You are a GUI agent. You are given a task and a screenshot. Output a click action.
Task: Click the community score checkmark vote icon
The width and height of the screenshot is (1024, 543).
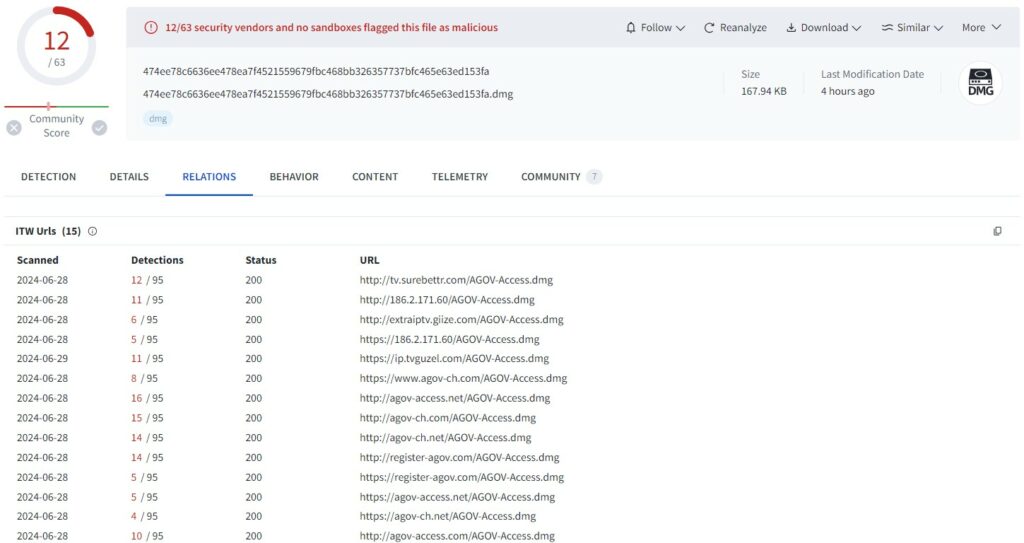pyautogui.click(x=99, y=127)
